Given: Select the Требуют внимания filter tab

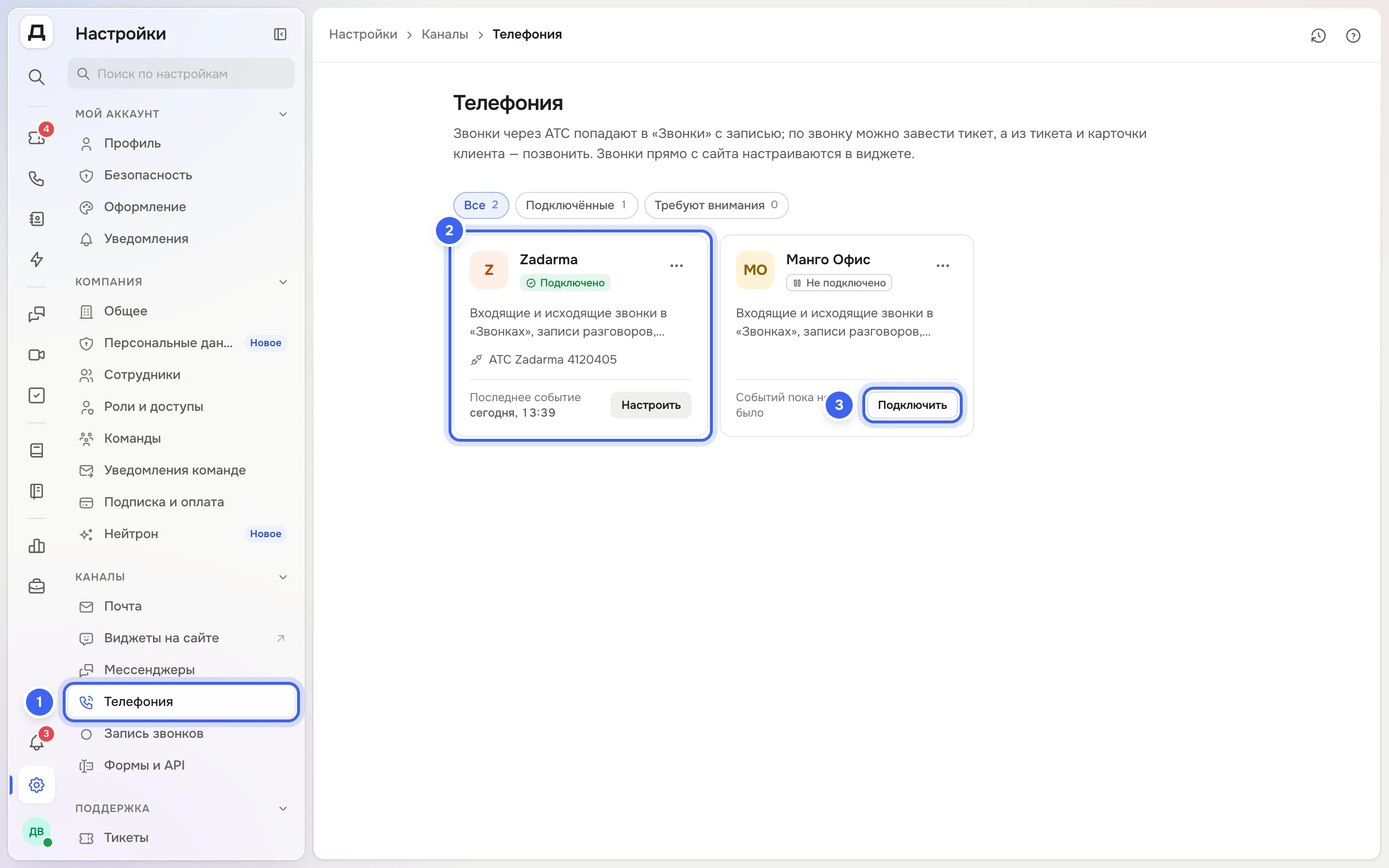Looking at the screenshot, I should pos(716,205).
